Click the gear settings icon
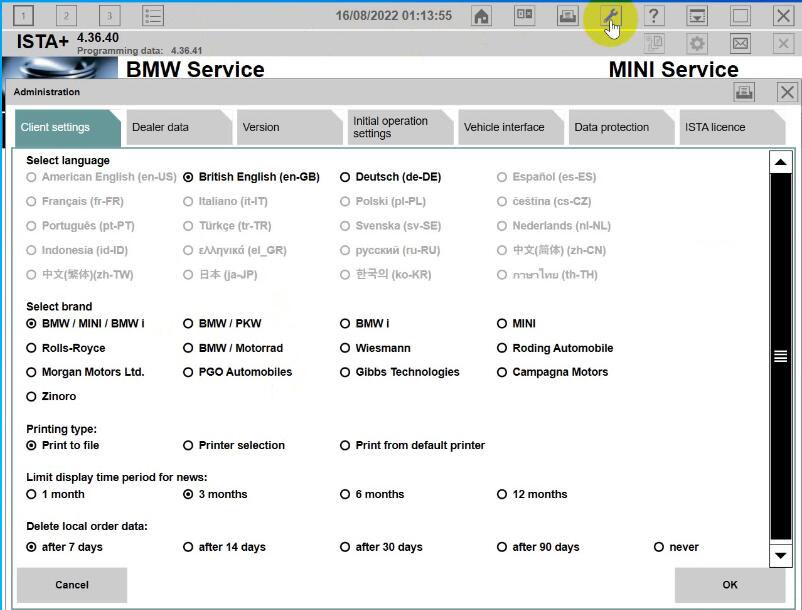This screenshot has height=610, width=802. pos(697,44)
